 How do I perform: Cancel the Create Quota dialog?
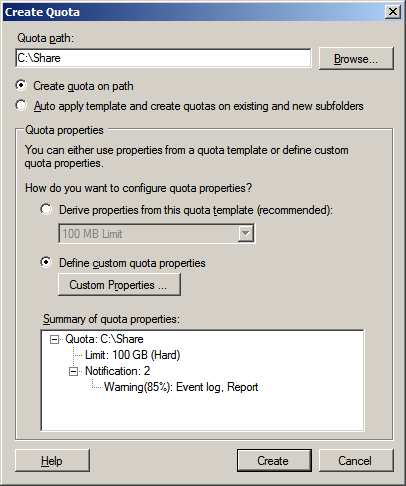click(356, 461)
